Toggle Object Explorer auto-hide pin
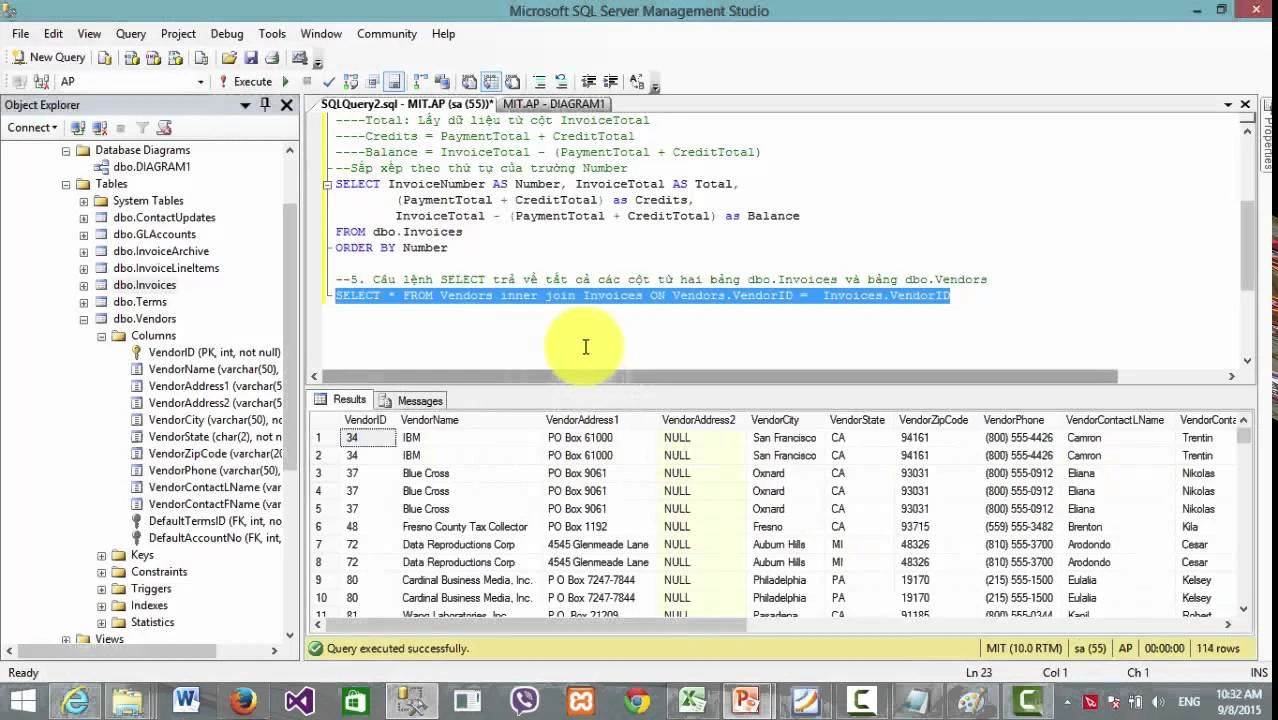Screen dimensions: 1278x720 [265, 105]
